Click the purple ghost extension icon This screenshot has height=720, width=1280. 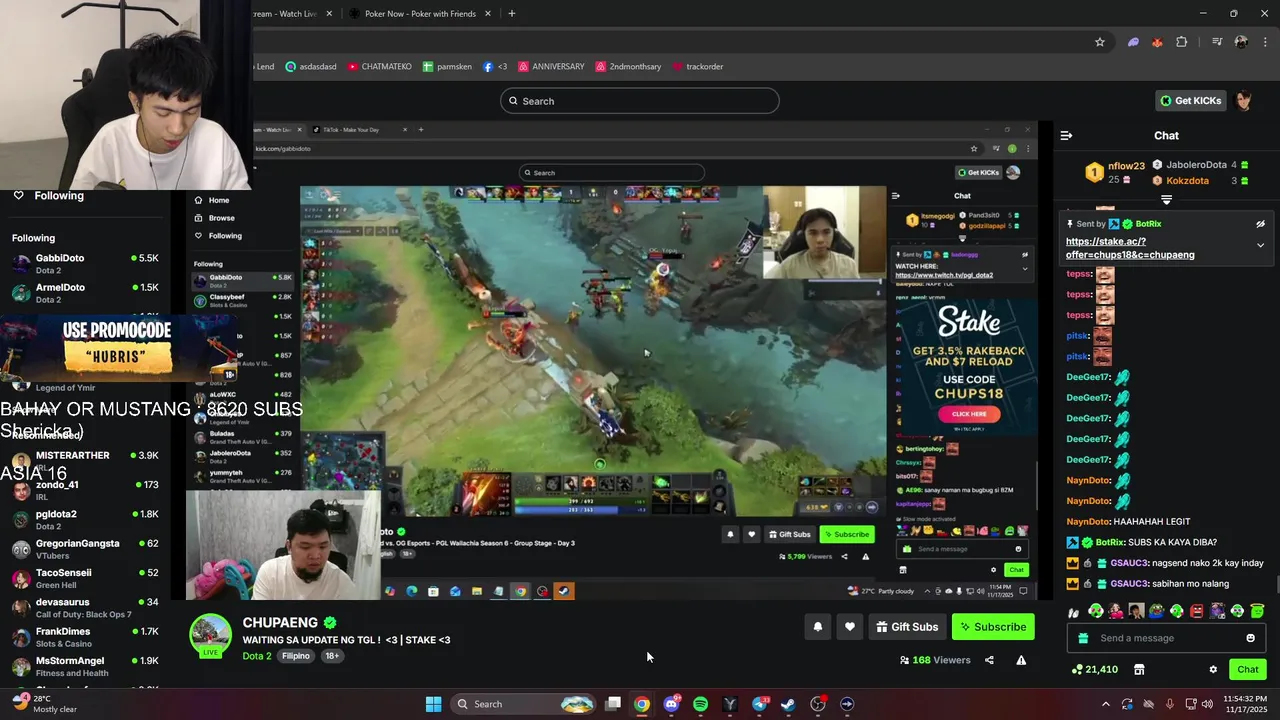pyautogui.click(x=1133, y=42)
